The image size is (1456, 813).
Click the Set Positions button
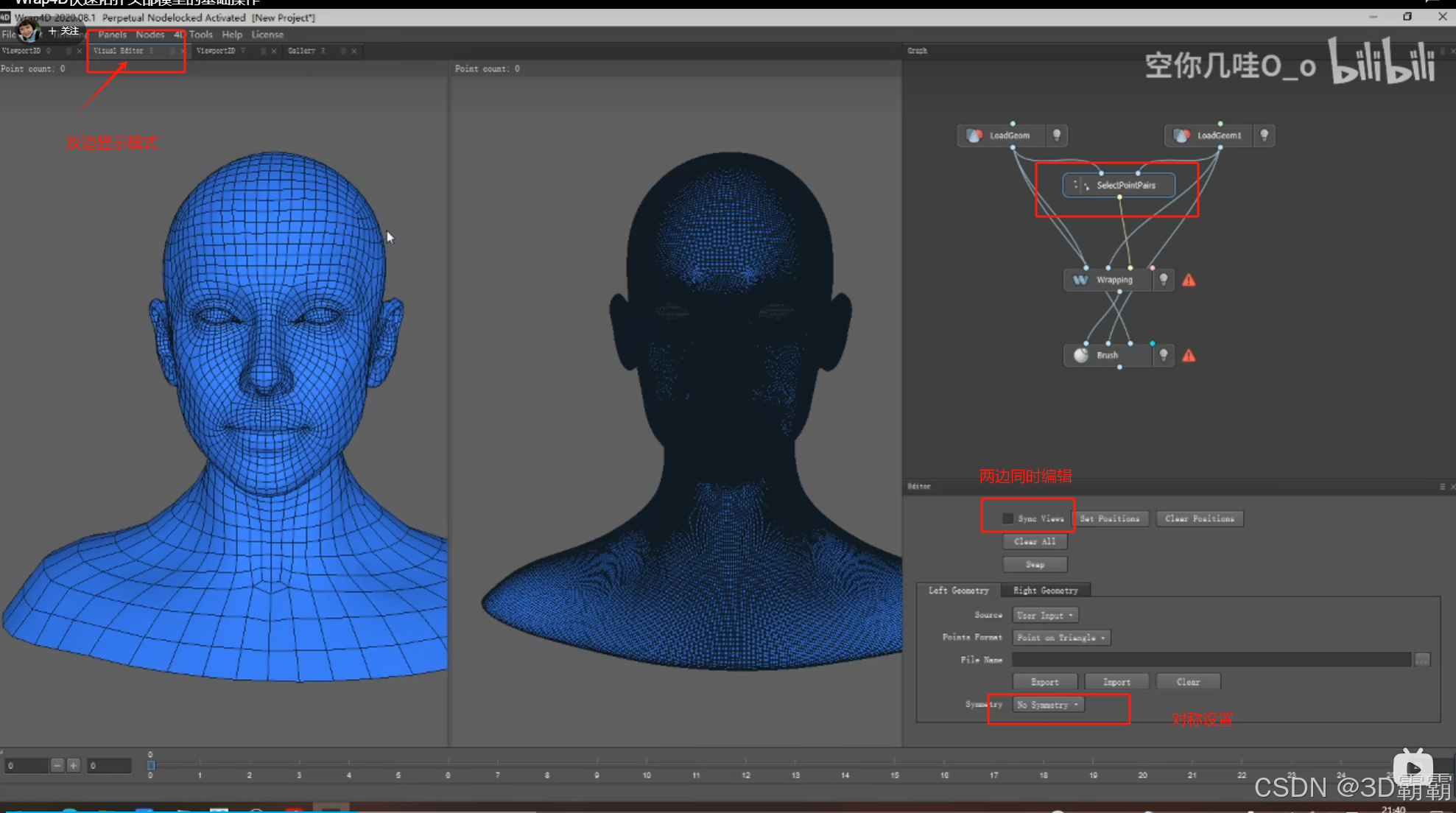(1109, 518)
